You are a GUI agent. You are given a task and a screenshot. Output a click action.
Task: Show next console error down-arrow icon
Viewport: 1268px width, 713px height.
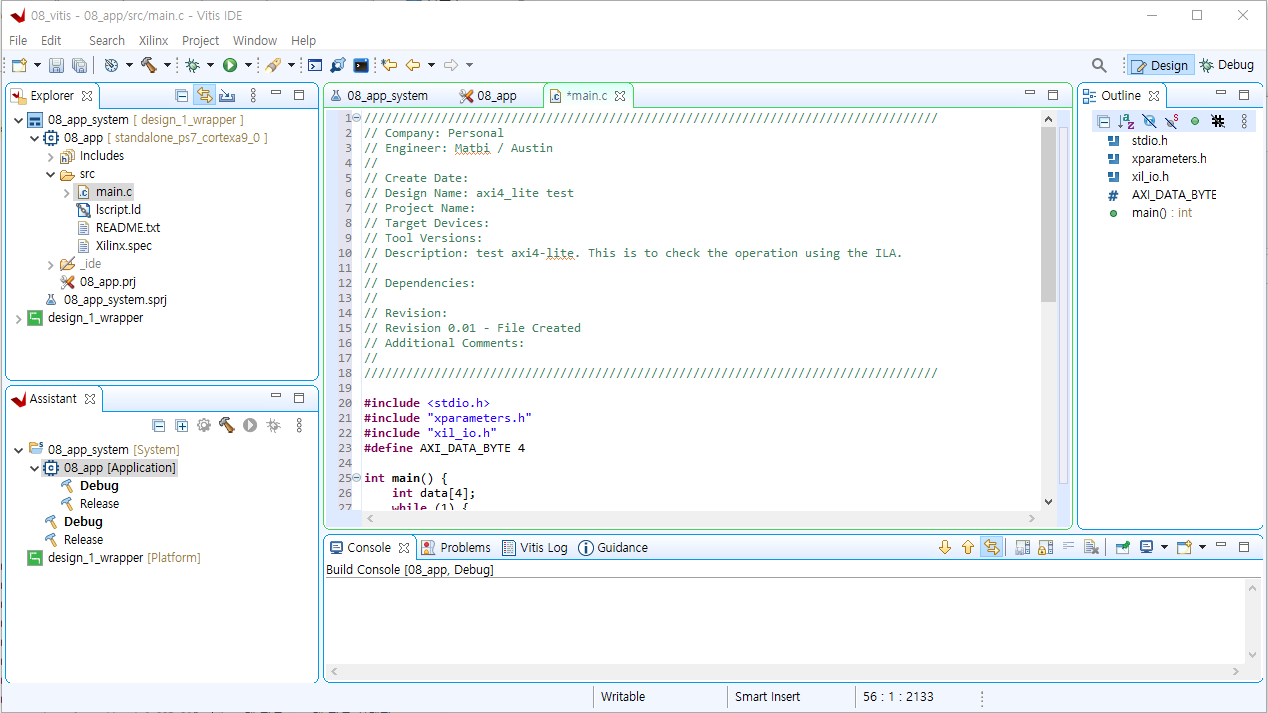(945, 547)
